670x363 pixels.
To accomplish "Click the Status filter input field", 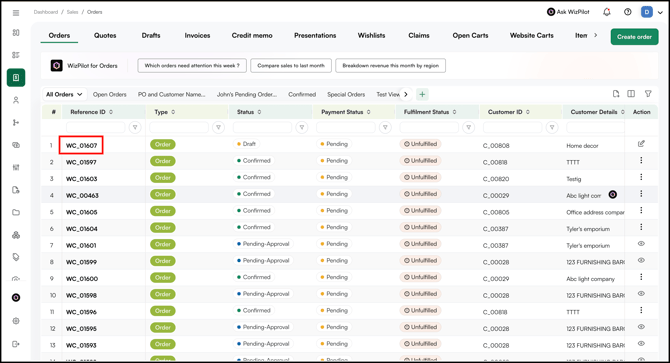I will [x=262, y=127].
